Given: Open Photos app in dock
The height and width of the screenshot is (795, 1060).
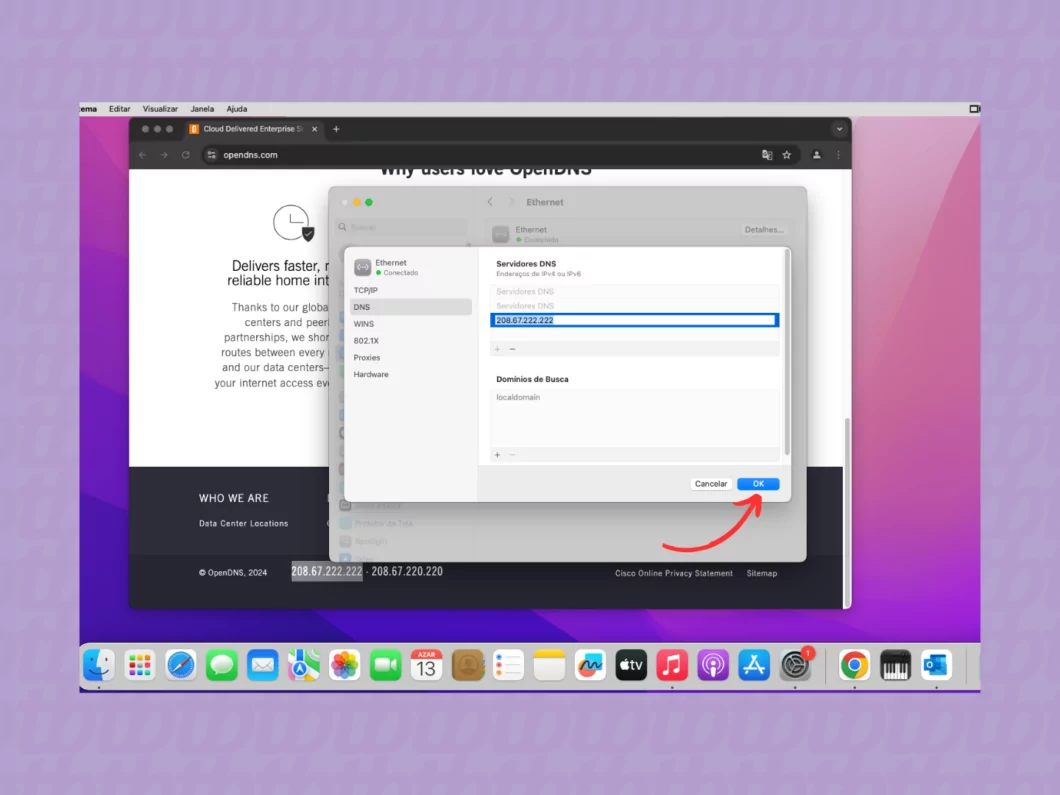Looking at the screenshot, I should click(344, 665).
